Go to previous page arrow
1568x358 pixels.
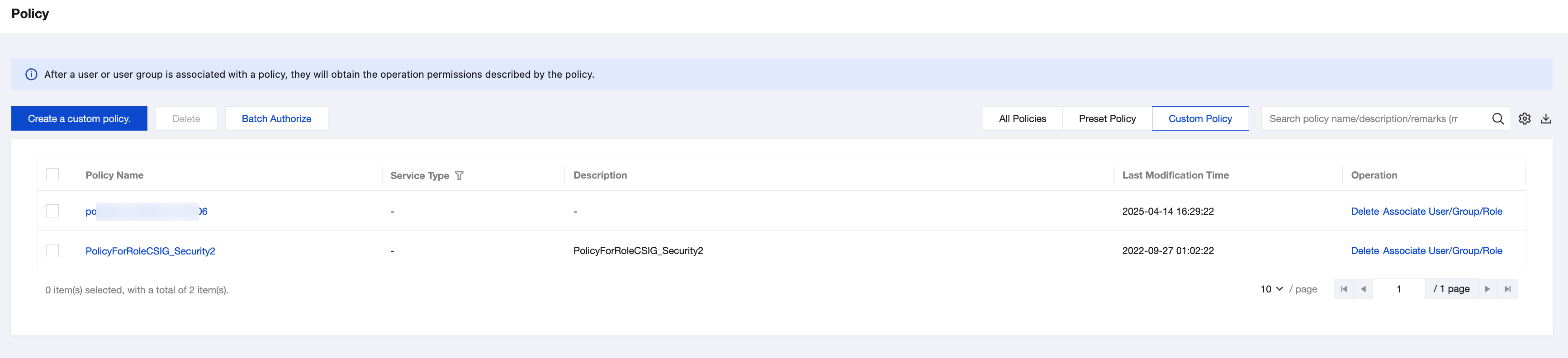(1363, 289)
